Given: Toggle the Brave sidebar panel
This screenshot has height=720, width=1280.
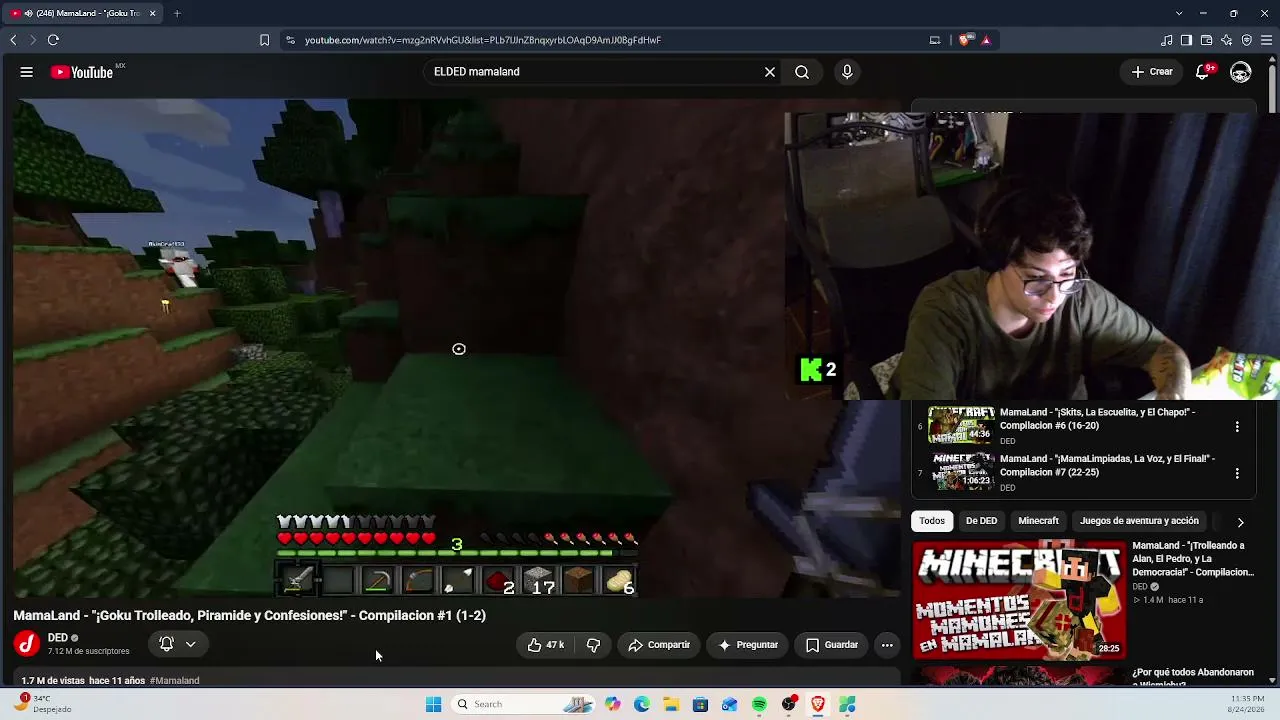Looking at the screenshot, I should coord(1186,40).
